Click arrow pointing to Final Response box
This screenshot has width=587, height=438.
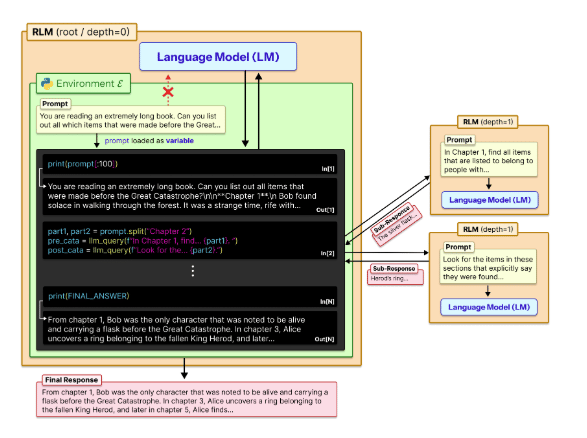tap(184, 368)
